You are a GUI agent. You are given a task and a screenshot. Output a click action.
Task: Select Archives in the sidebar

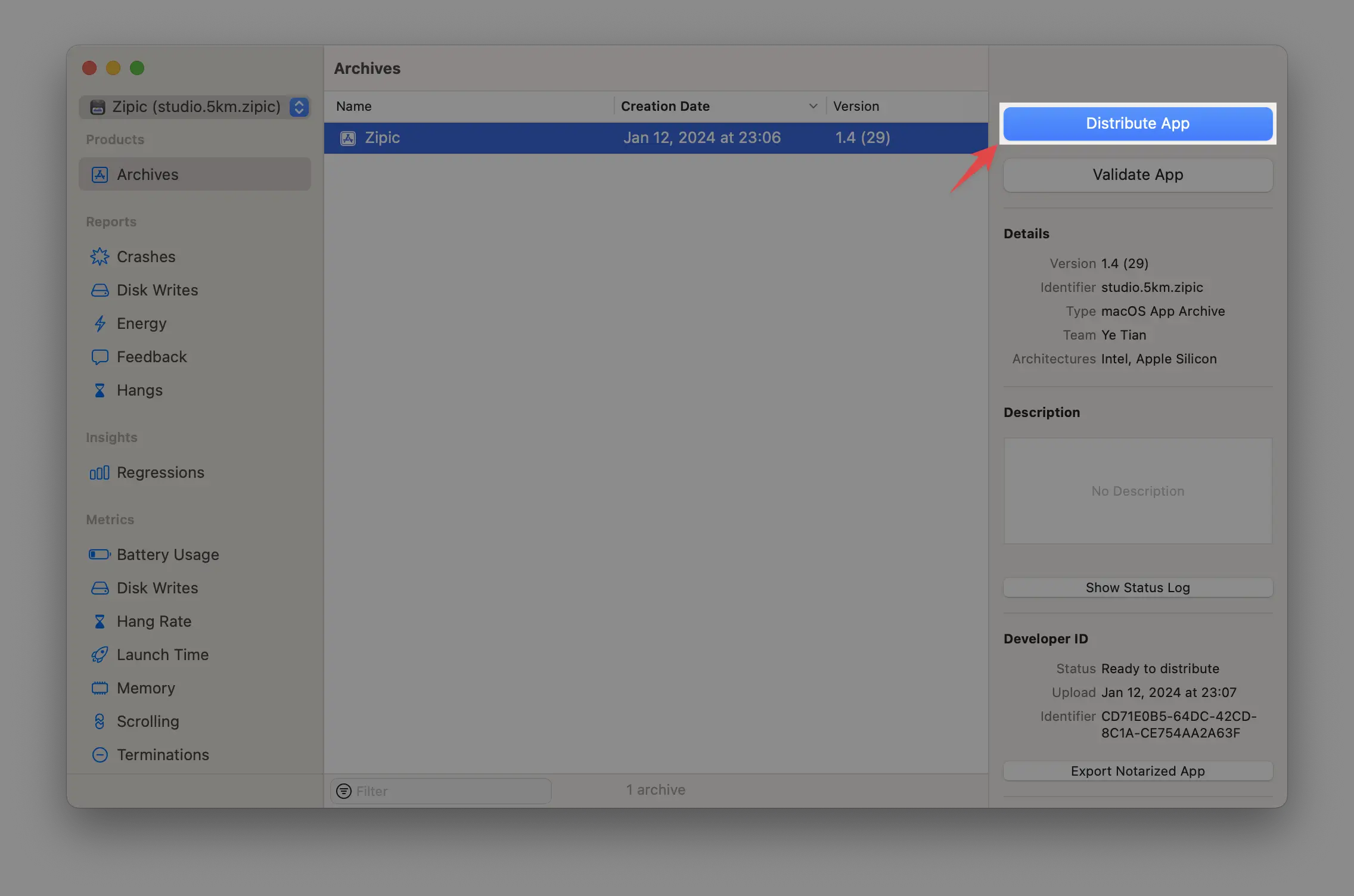click(x=195, y=175)
